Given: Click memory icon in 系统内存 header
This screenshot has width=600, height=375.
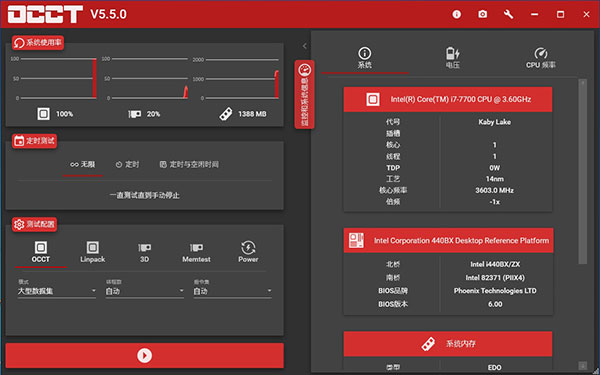Looking at the screenshot, I should pos(428,344).
